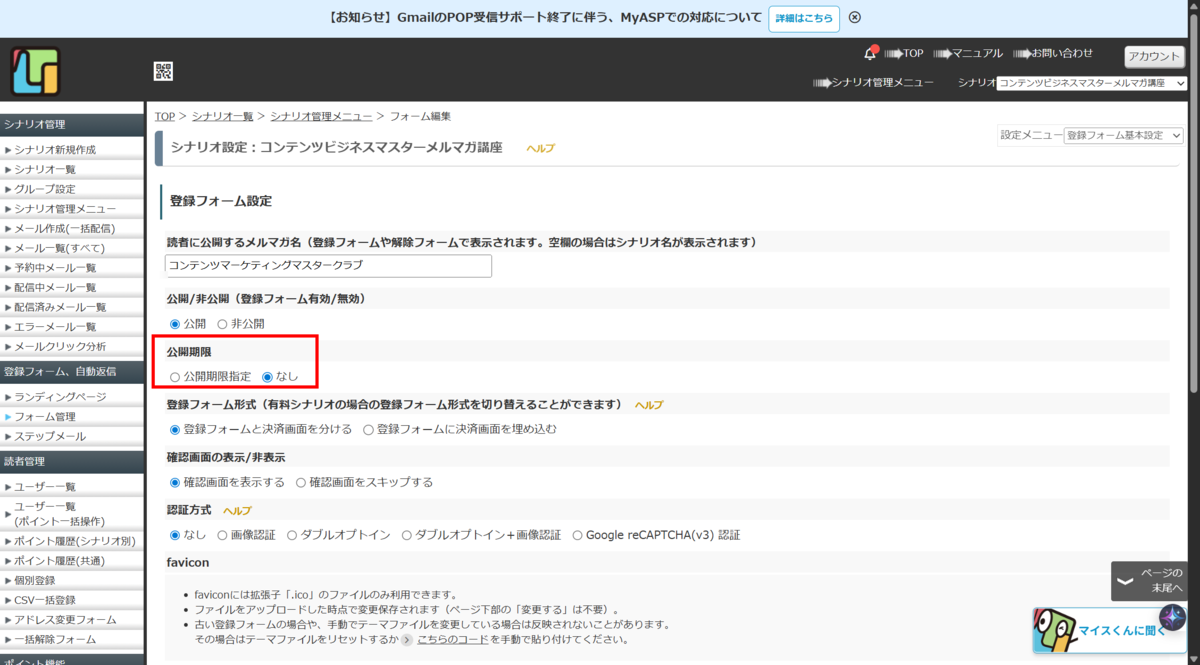
Task: Open ポイント履歴(シナリオ別) in the sidebar
Action: (x=75, y=541)
